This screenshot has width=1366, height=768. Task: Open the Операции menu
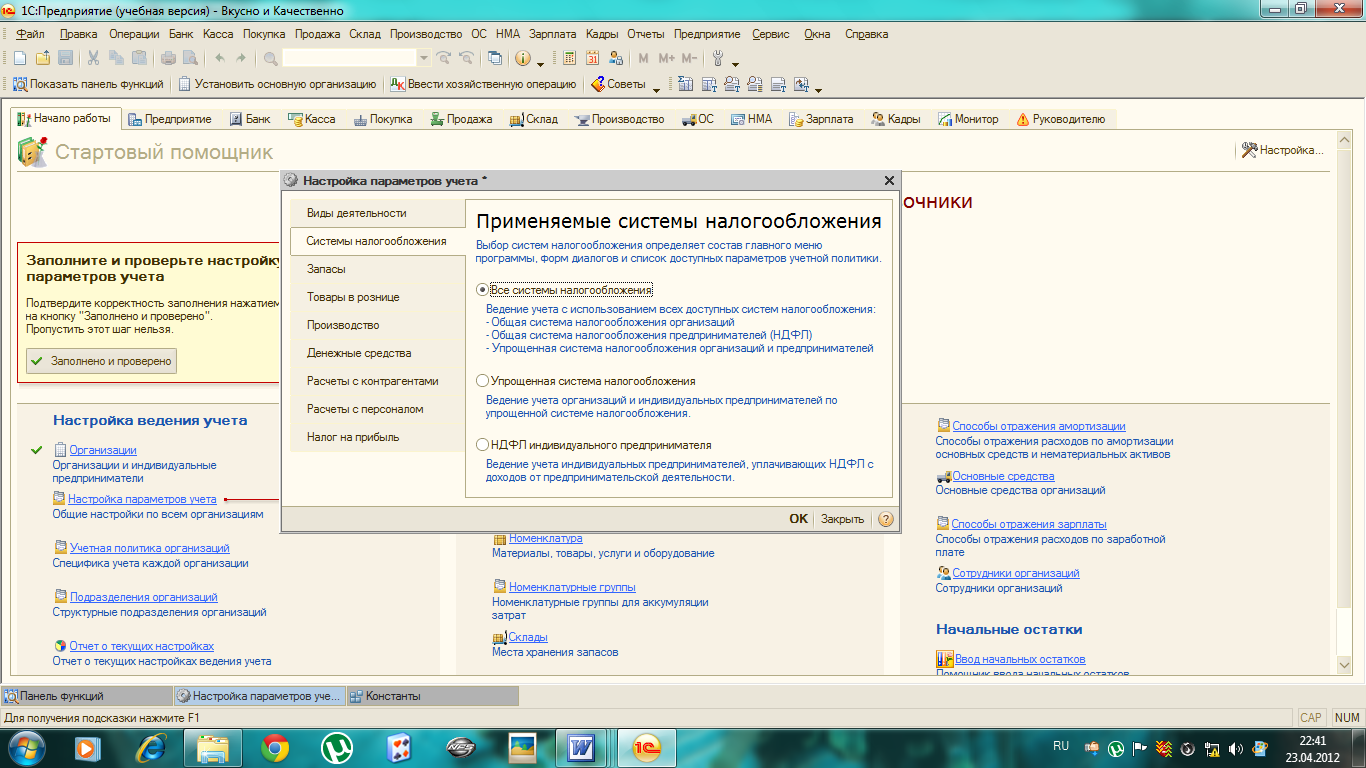tap(134, 34)
